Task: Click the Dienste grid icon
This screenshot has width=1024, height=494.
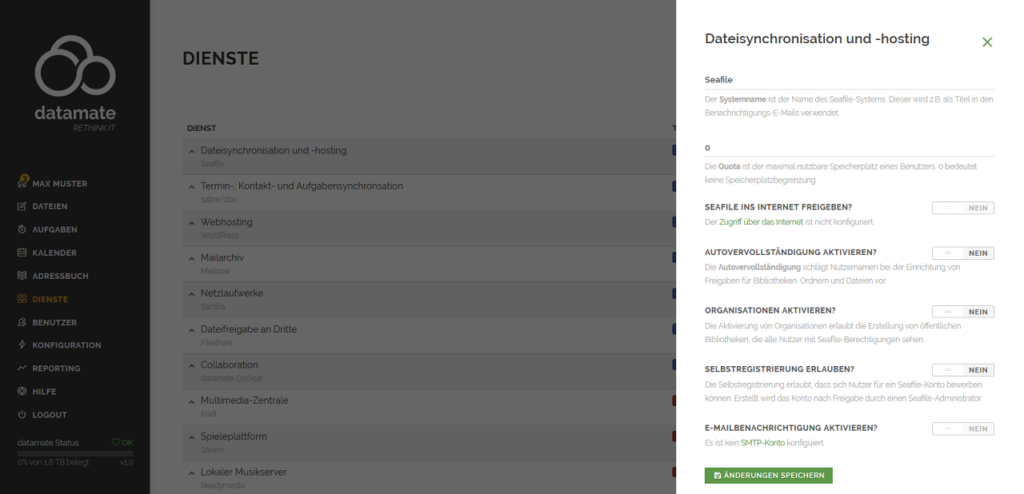Action: click(x=22, y=299)
